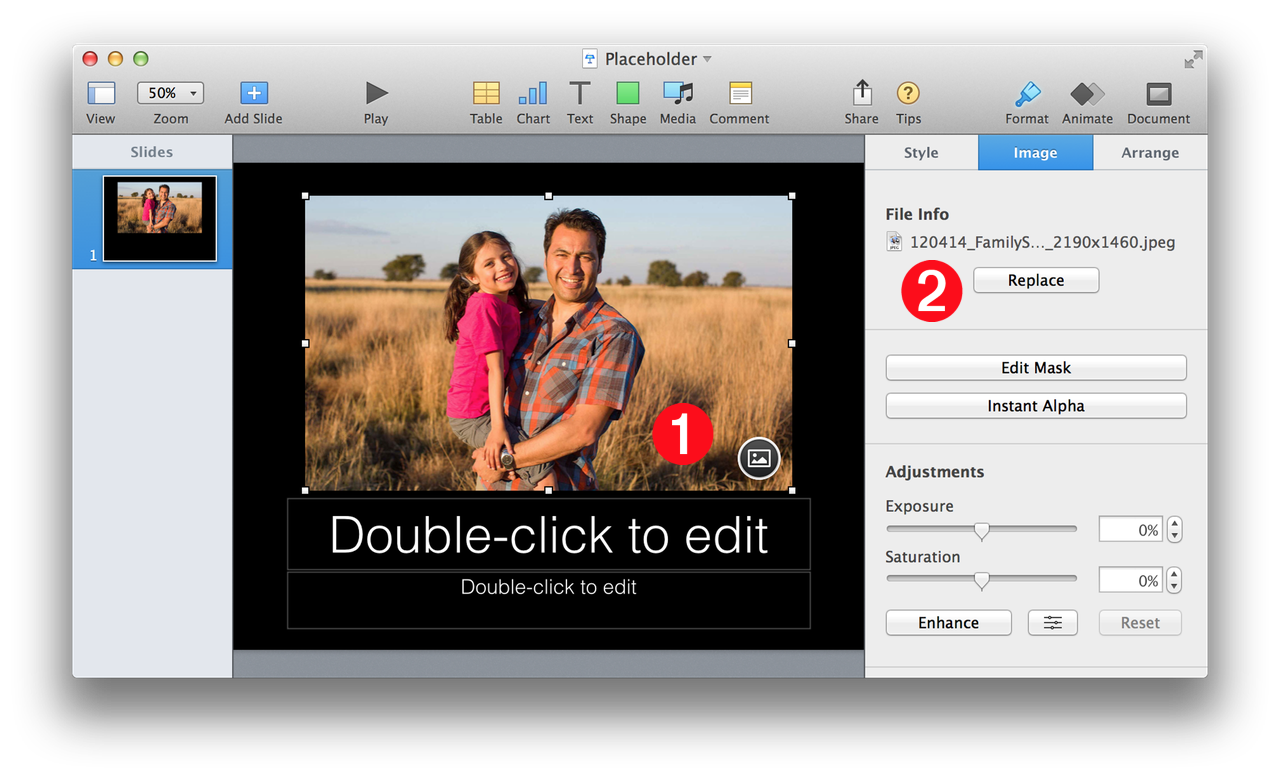Insert a Table from the toolbar

pyautogui.click(x=486, y=93)
